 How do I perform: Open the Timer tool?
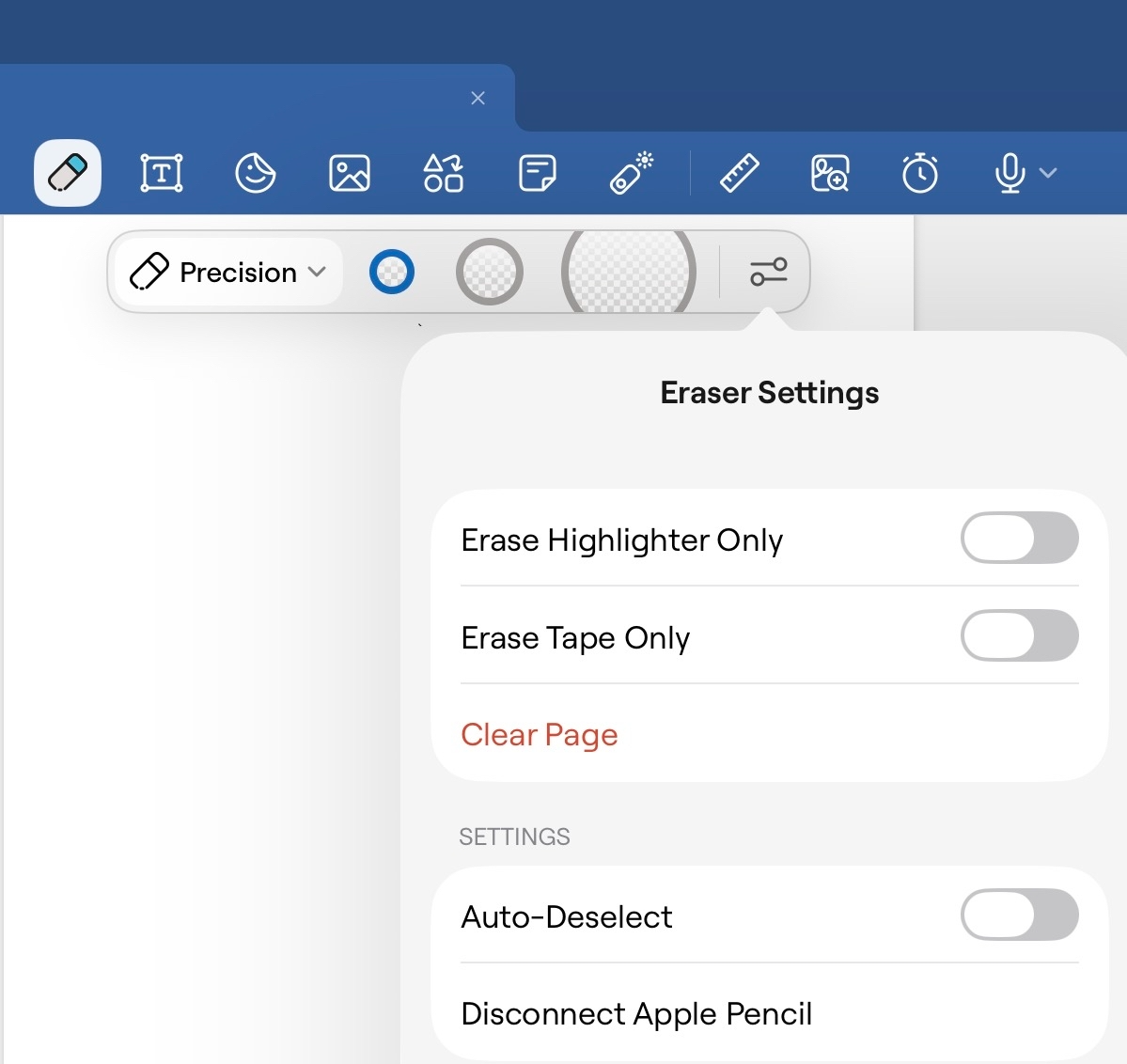click(920, 173)
